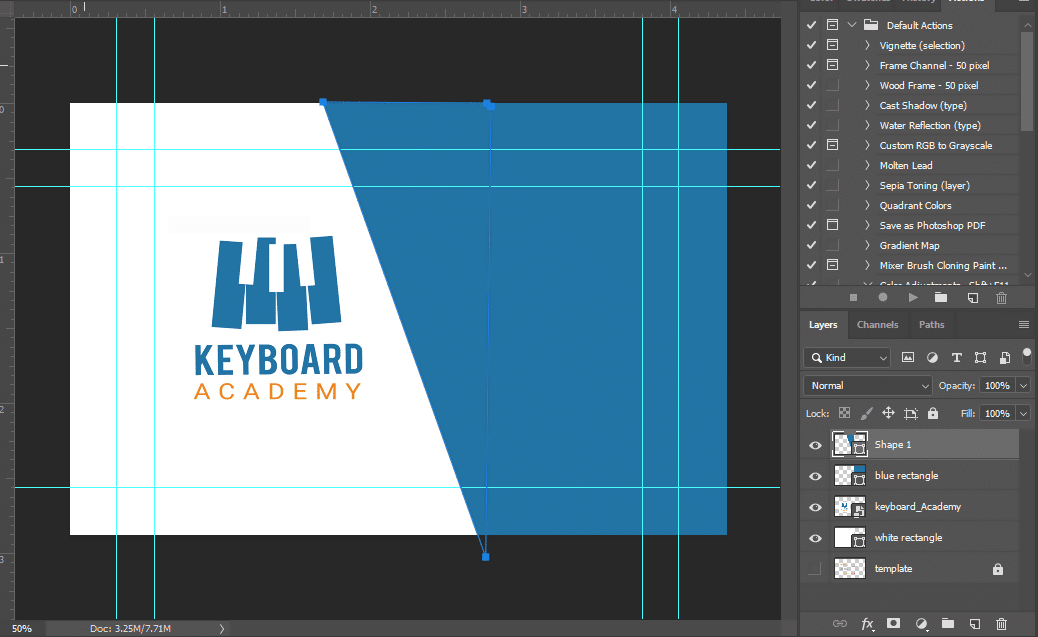The image size is (1038, 637).
Task: Prevent auto-nesting into artboards lock
Action: tap(911, 414)
